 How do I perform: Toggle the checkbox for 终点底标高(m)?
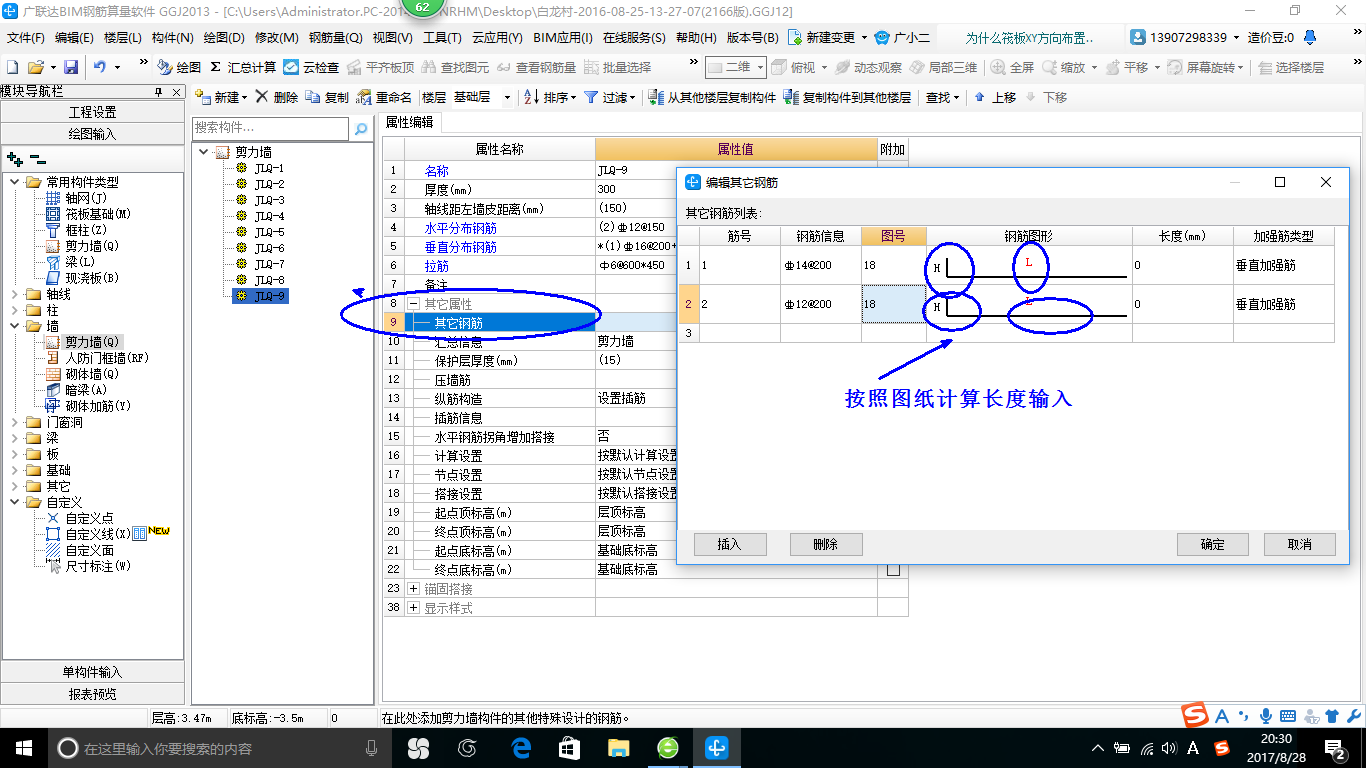click(x=893, y=569)
